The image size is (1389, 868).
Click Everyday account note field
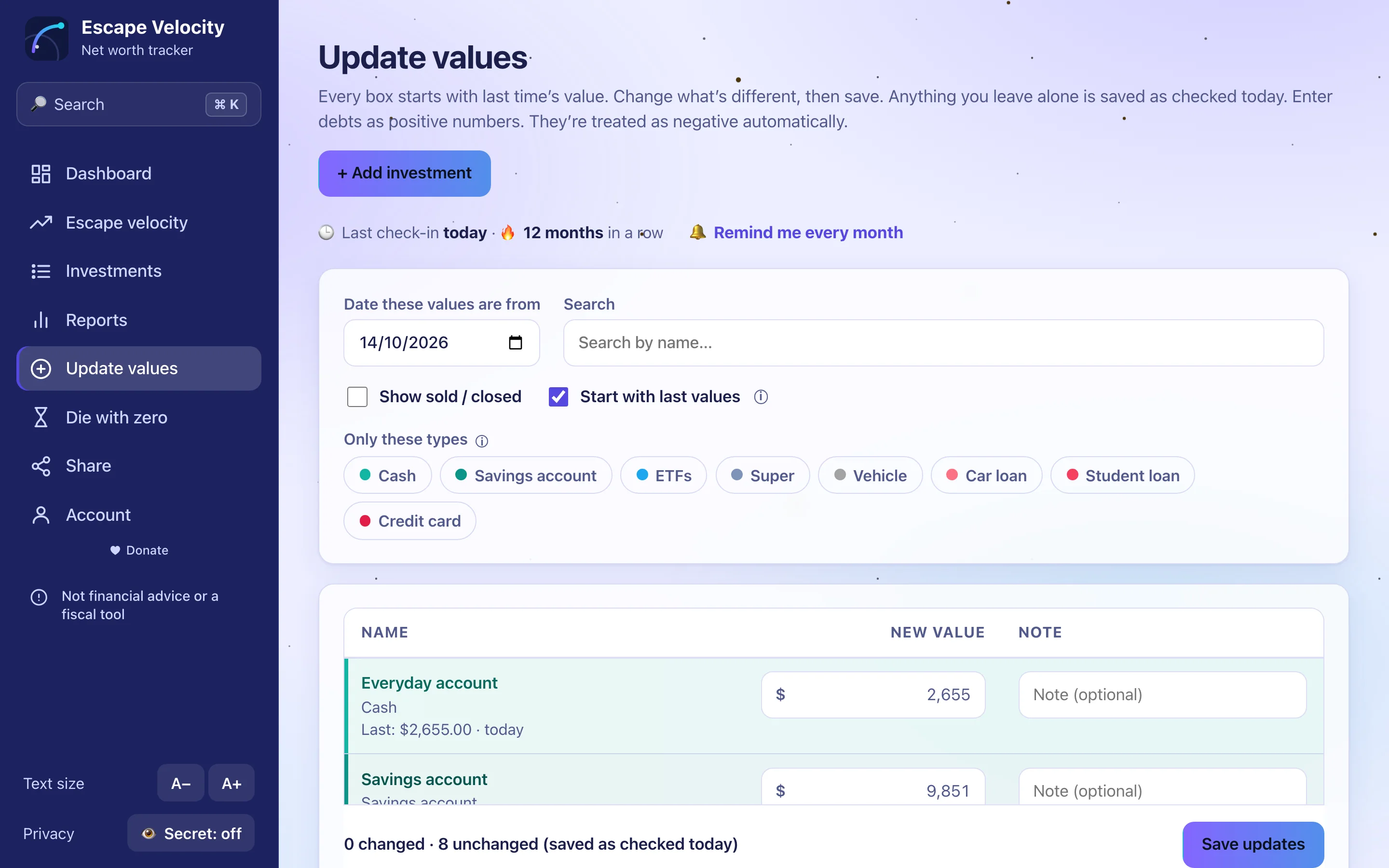point(1162,694)
